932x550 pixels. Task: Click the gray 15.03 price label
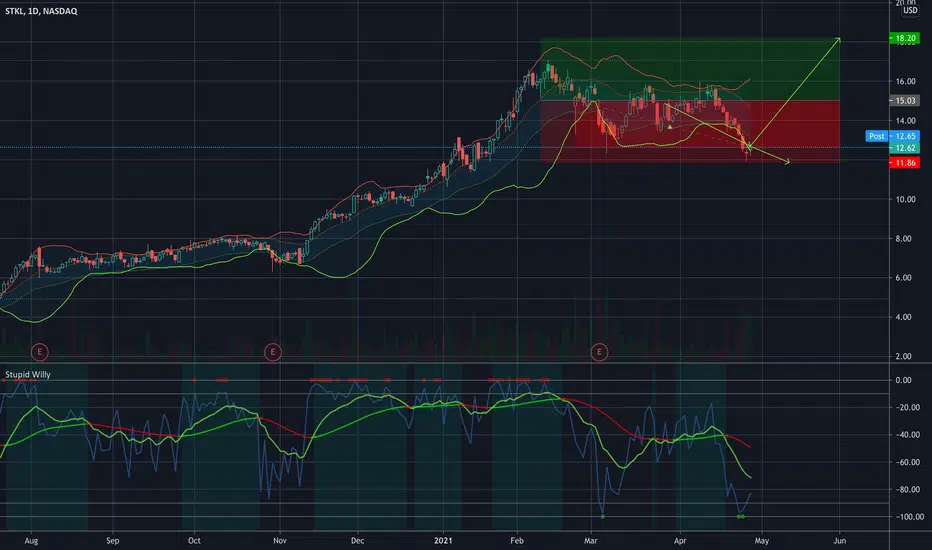tap(904, 100)
